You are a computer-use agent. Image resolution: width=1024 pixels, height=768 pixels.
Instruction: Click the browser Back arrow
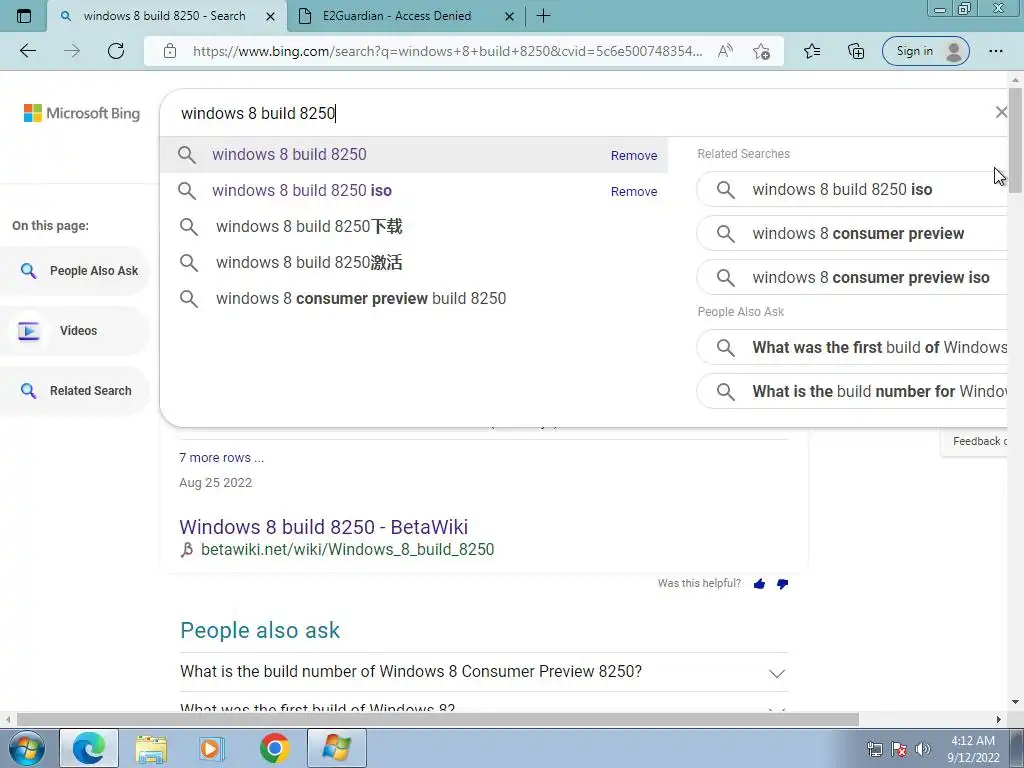pos(28,51)
